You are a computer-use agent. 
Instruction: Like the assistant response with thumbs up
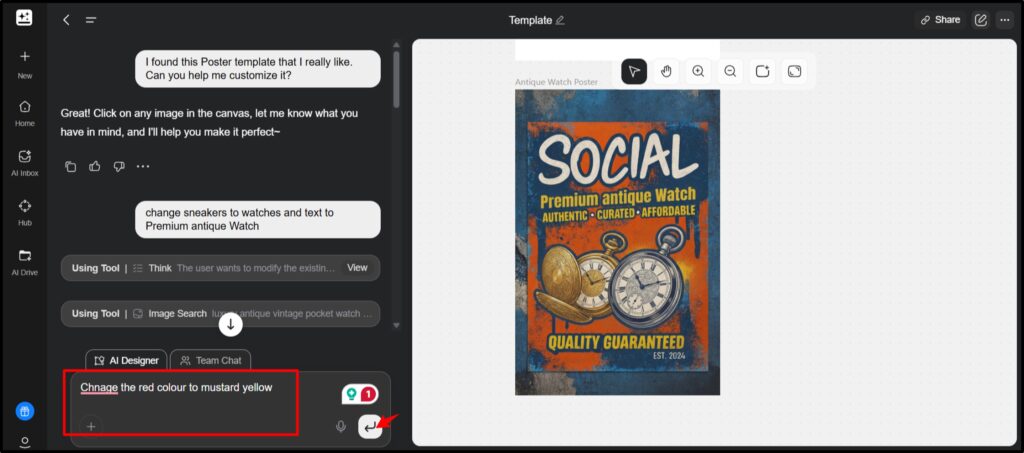(95, 166)
